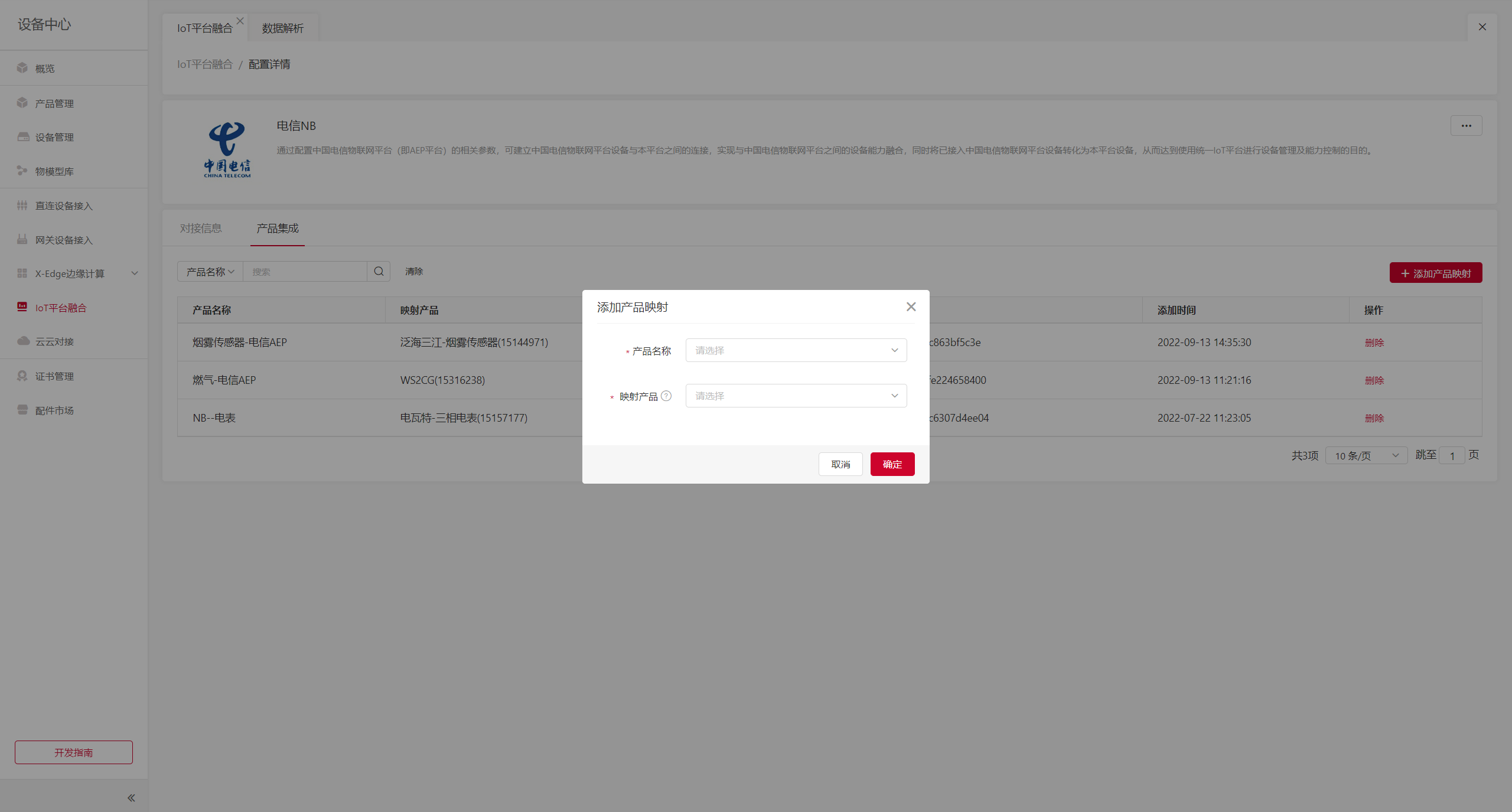The height and width of the screenshot is (812, 1512).
Task: Click the 取消 button
Action: tap(840, 464)
